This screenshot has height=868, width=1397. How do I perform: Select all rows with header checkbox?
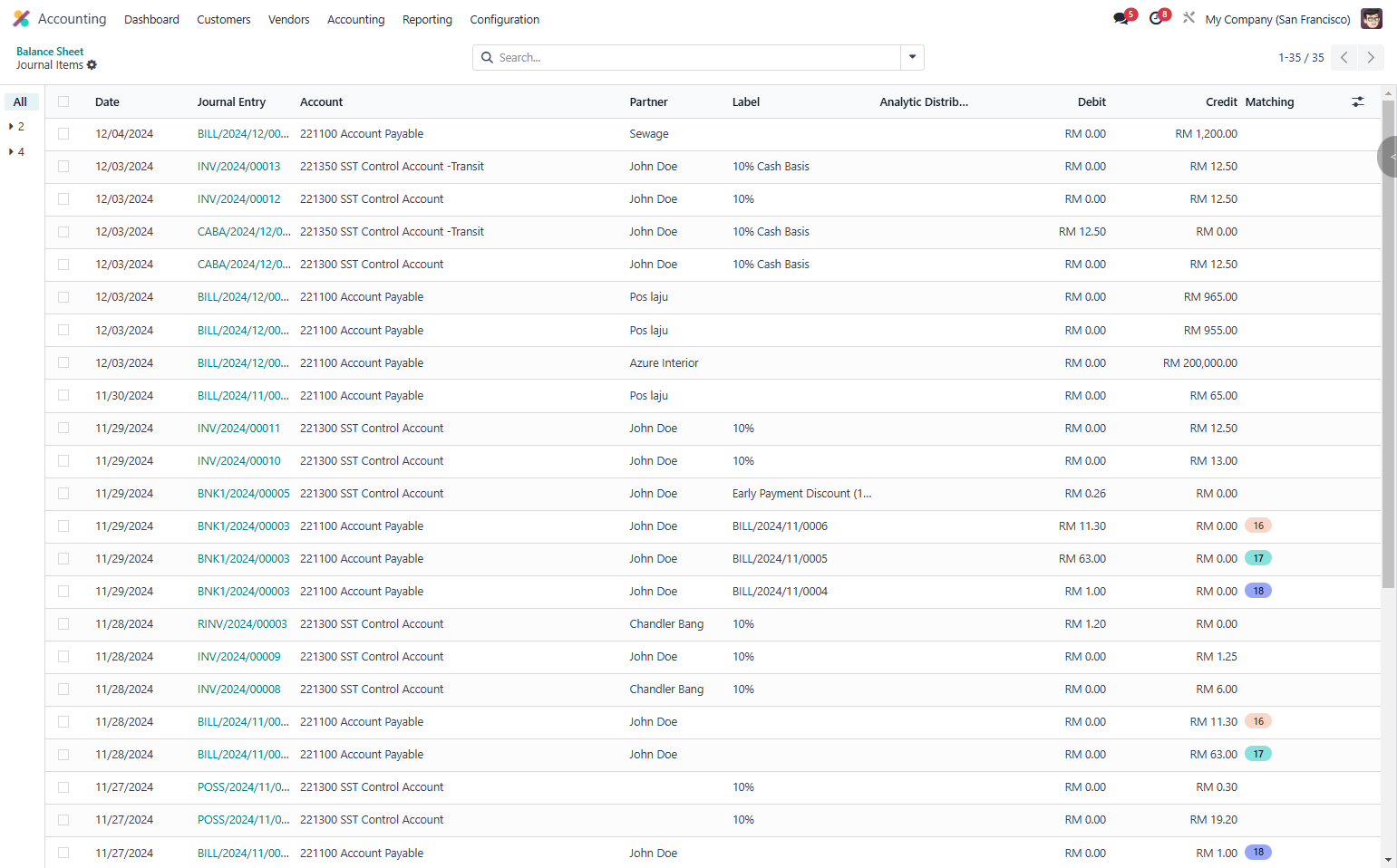tap(63, 101)
